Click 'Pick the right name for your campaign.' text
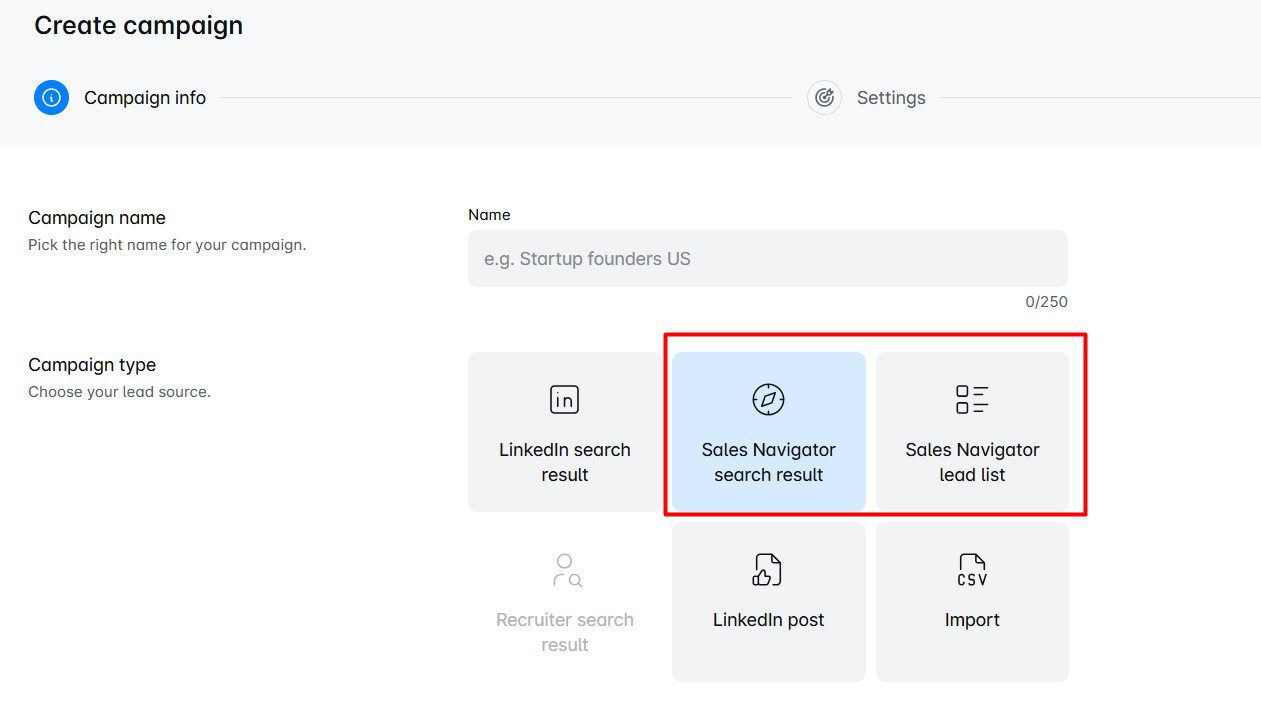 pyautogui.click(x=167, y=244)
